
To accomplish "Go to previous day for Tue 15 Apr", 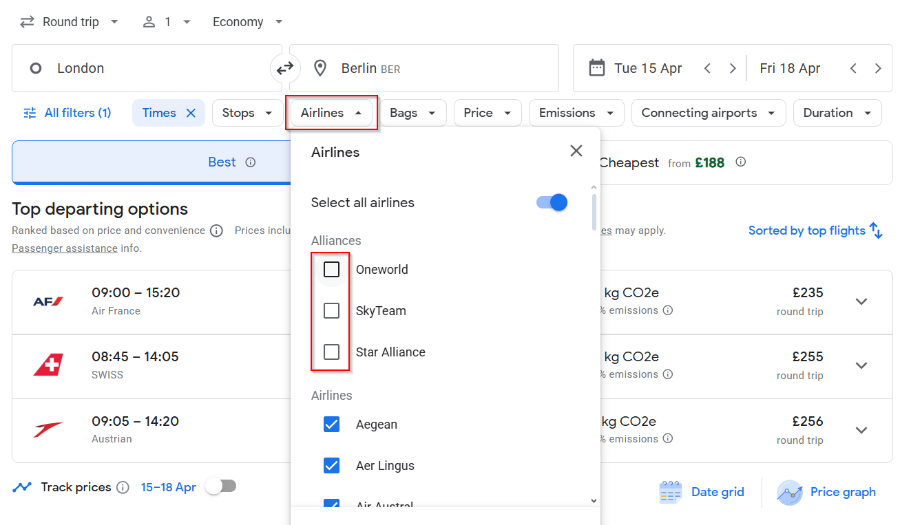I will point(707,68).
